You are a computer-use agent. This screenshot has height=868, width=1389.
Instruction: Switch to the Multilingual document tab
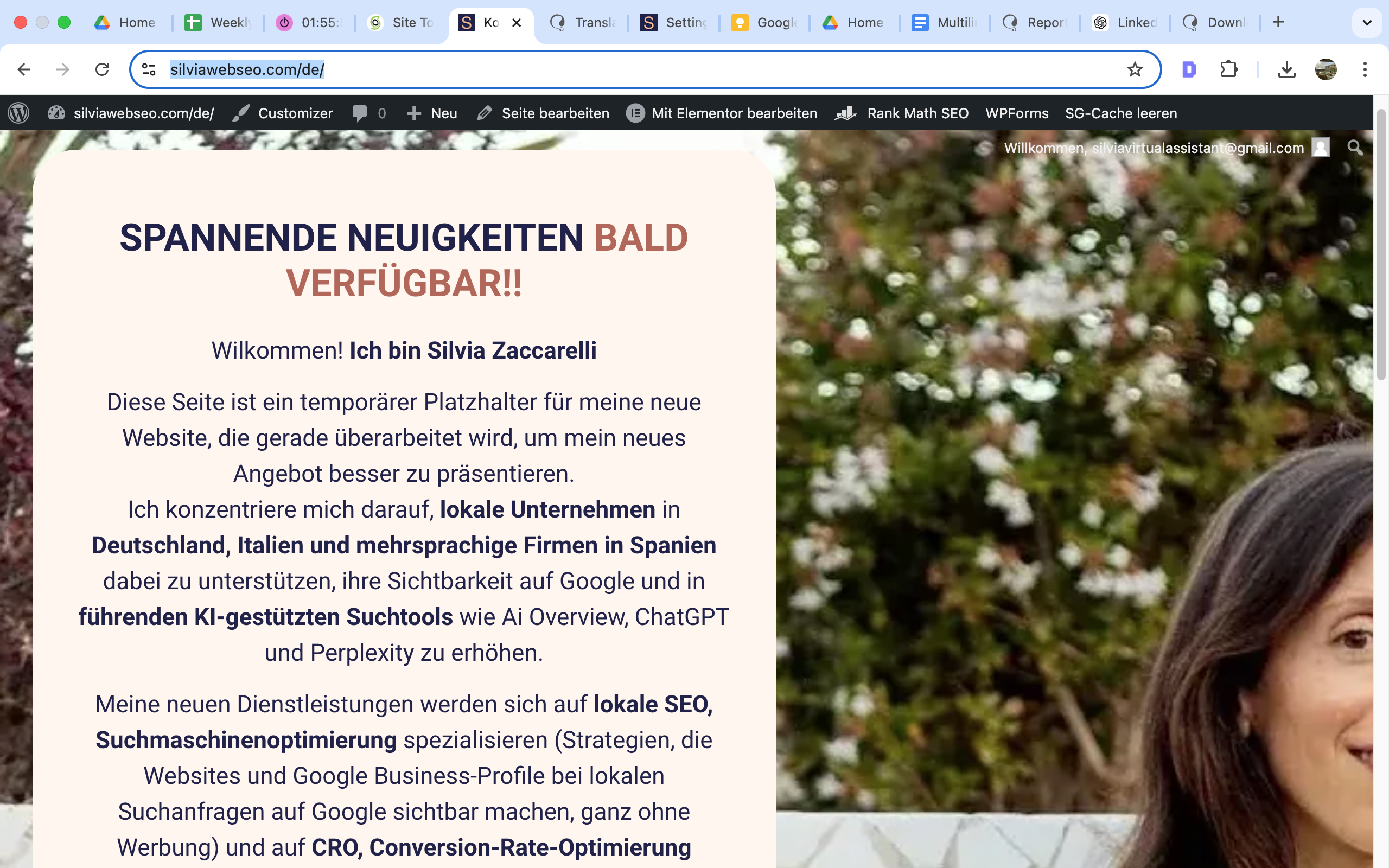(945, 22)
